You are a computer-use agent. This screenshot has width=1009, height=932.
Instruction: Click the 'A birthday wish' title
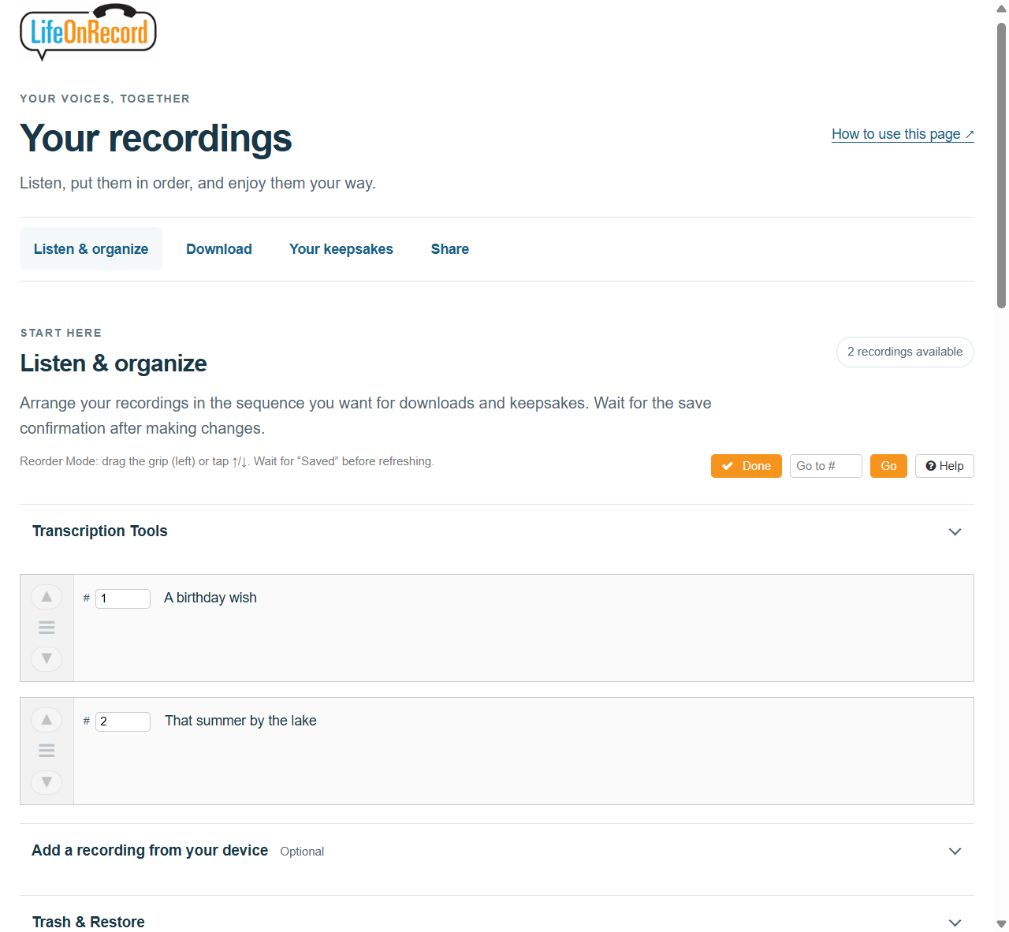210,597
